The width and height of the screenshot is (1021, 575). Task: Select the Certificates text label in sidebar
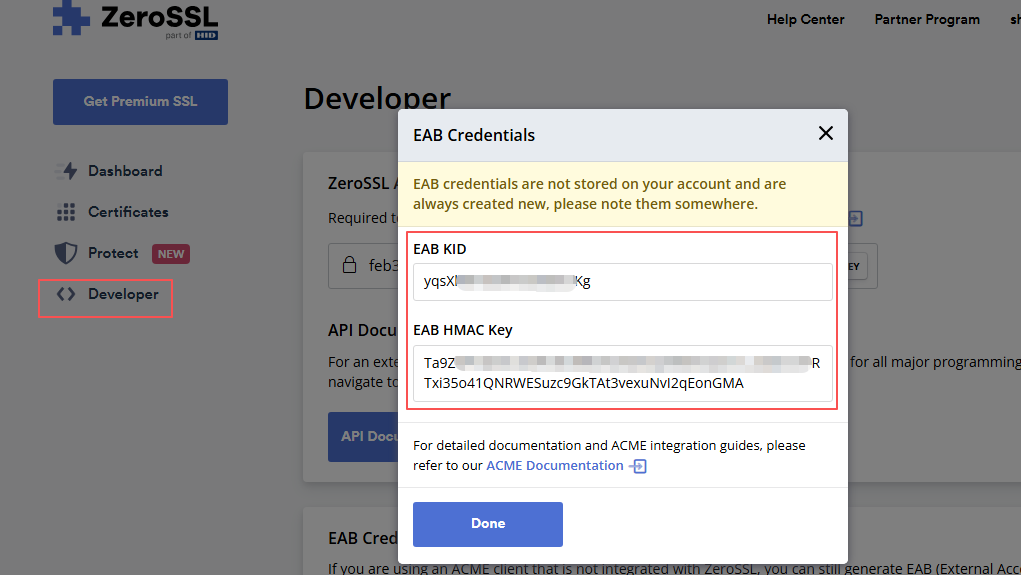point(128,212)
